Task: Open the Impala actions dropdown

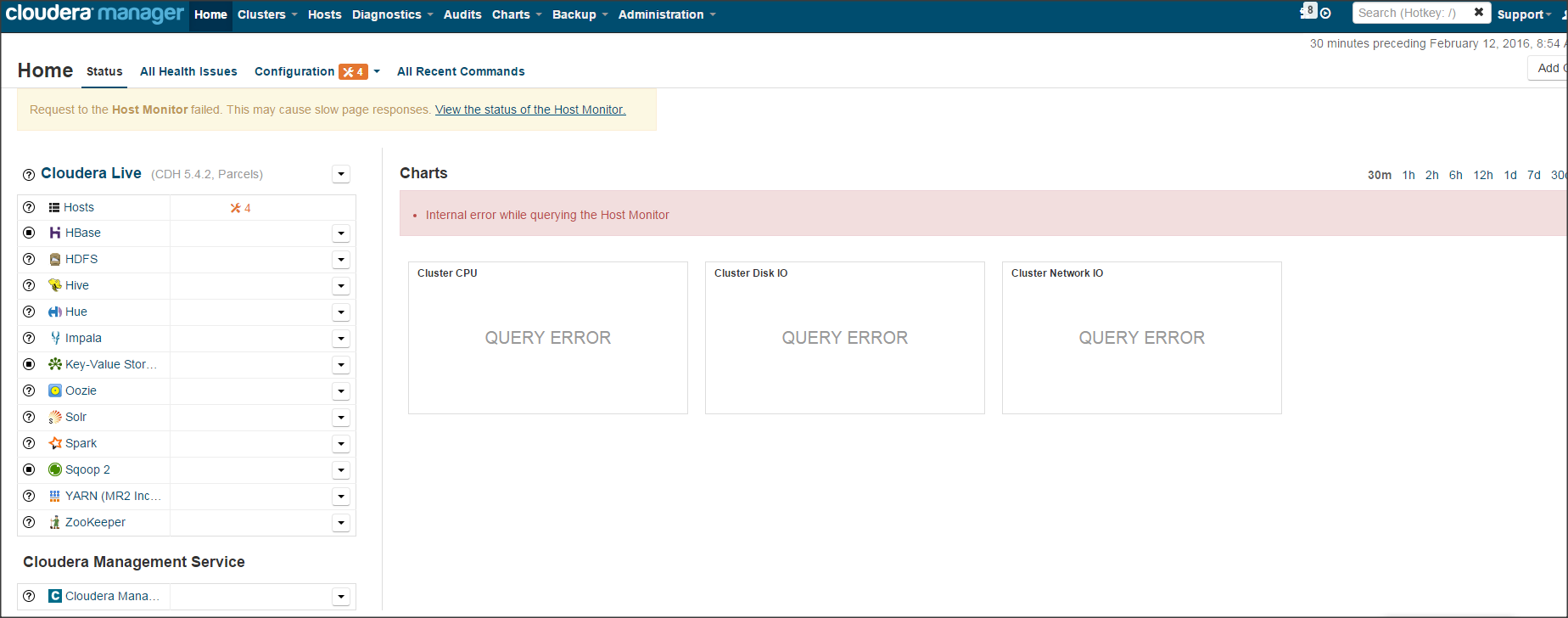Action: [x=341, y=339]
